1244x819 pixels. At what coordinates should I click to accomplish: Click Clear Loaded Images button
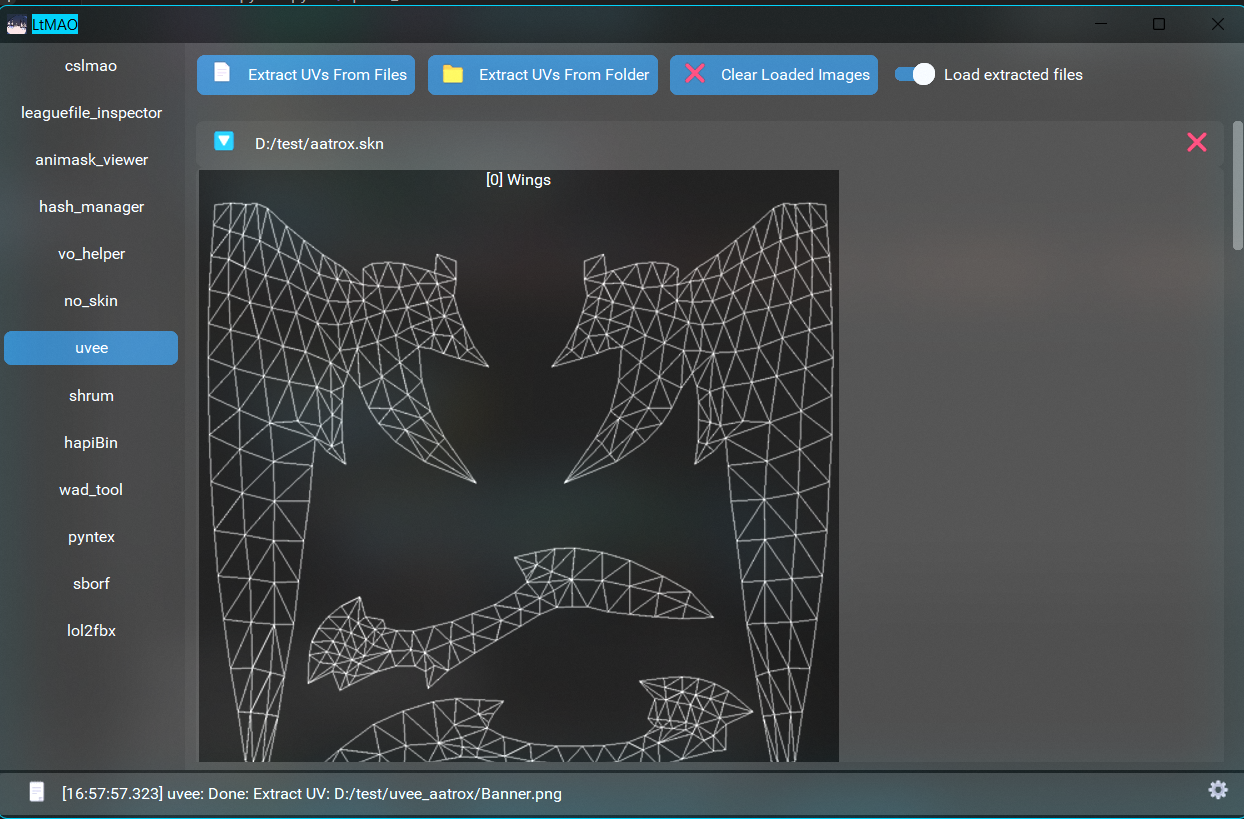coord(774,75)
